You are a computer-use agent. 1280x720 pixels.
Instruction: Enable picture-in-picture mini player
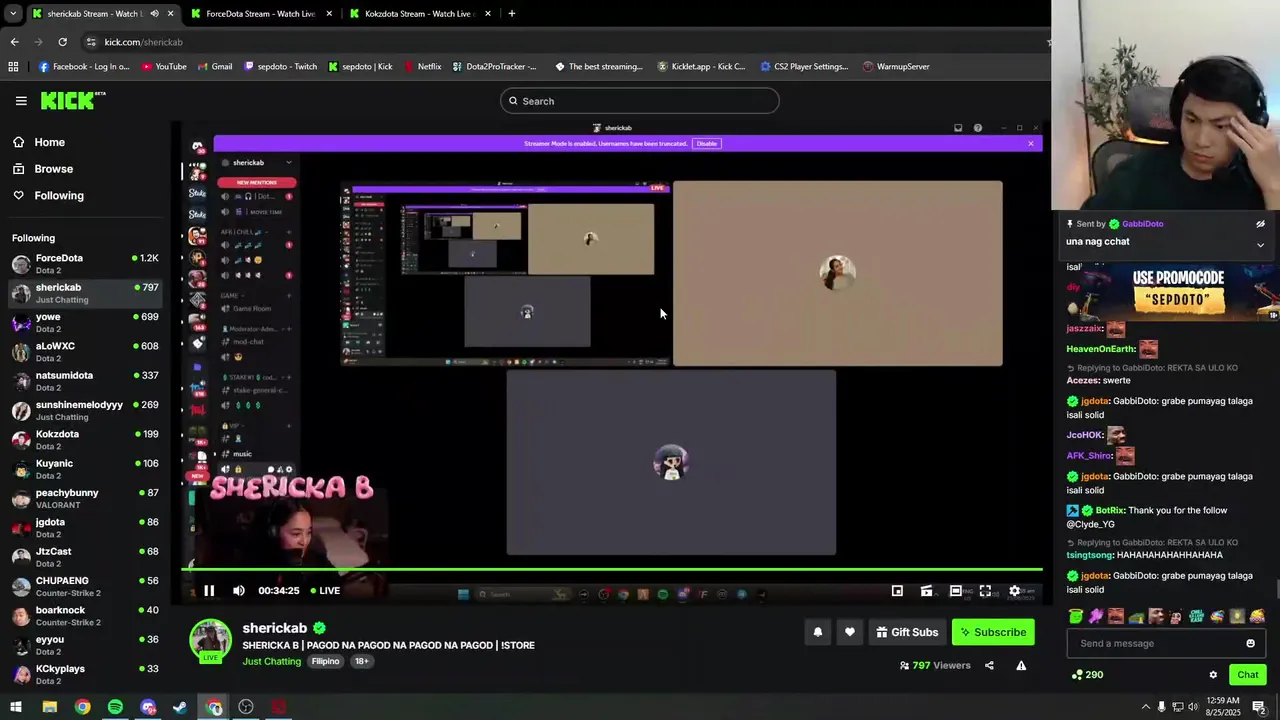click(x=897, y=591)
